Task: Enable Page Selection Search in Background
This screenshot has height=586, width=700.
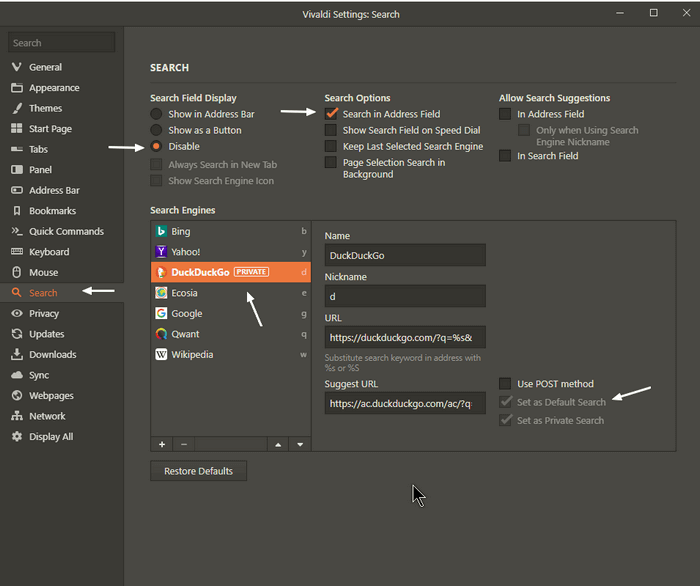Action: click(331, 162)
